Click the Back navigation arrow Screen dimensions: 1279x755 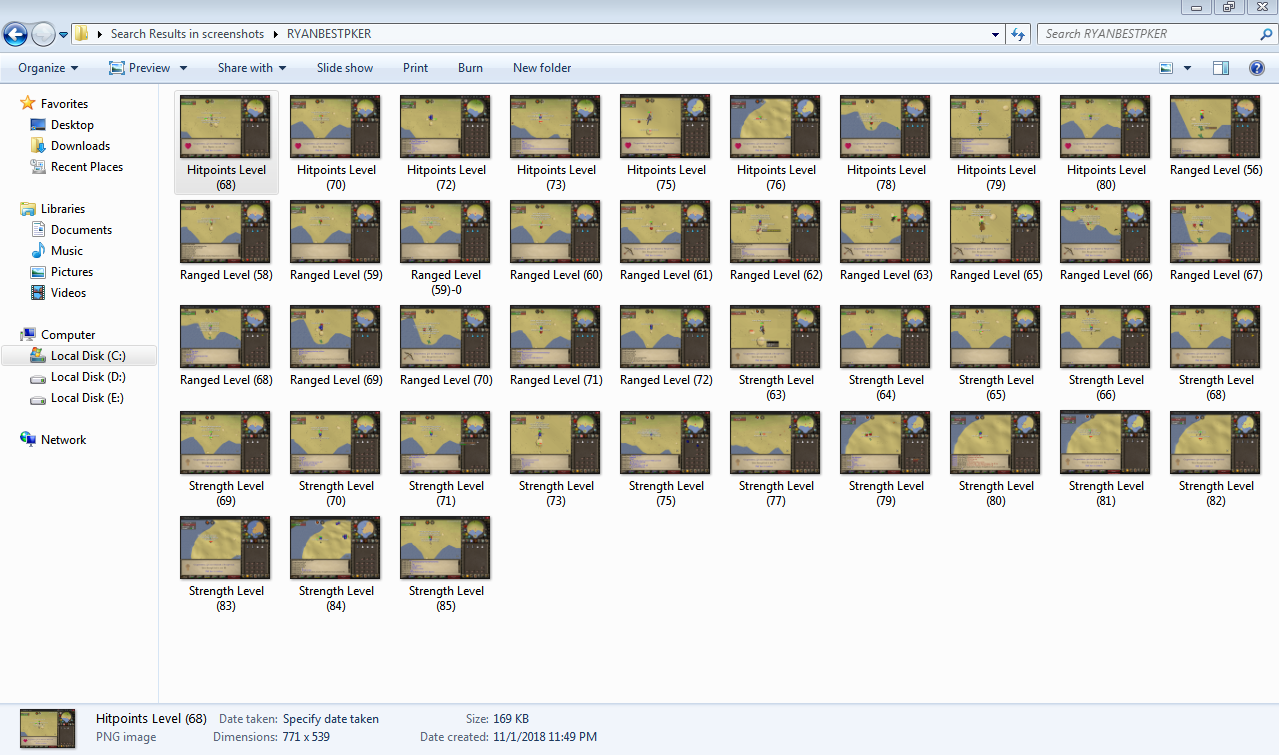click(x=16, y=35)
